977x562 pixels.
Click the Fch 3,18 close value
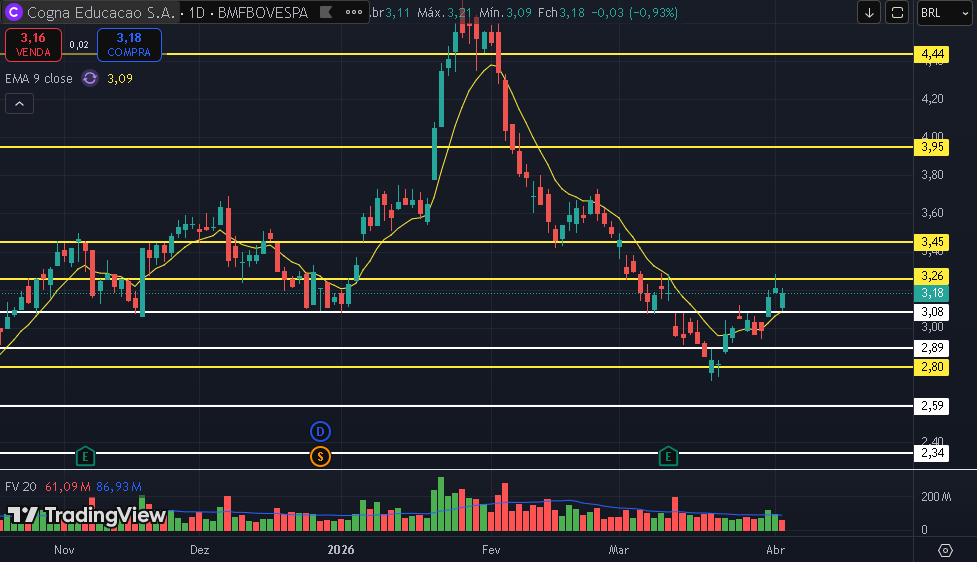pos(561,12)
